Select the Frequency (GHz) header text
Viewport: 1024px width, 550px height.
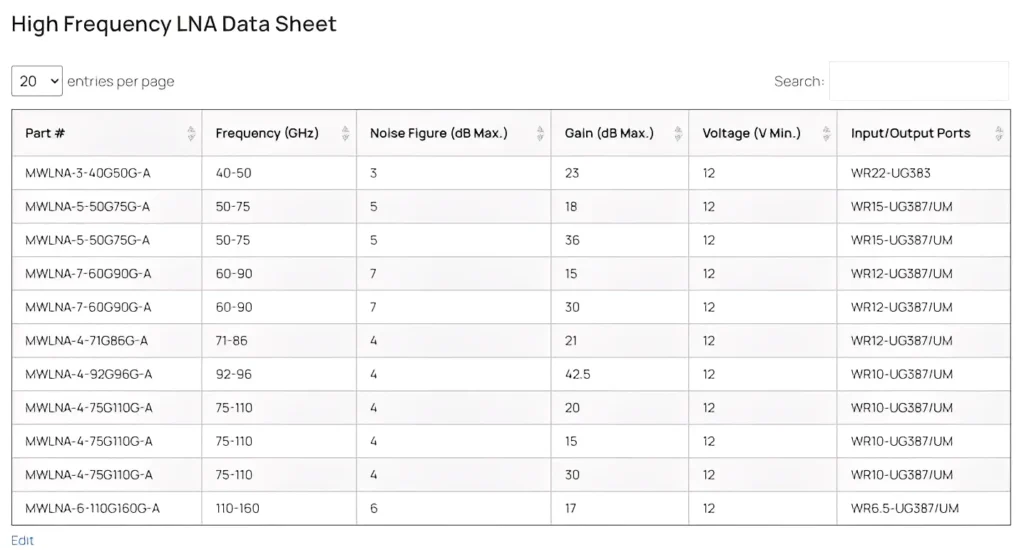[x=267, y=133]
